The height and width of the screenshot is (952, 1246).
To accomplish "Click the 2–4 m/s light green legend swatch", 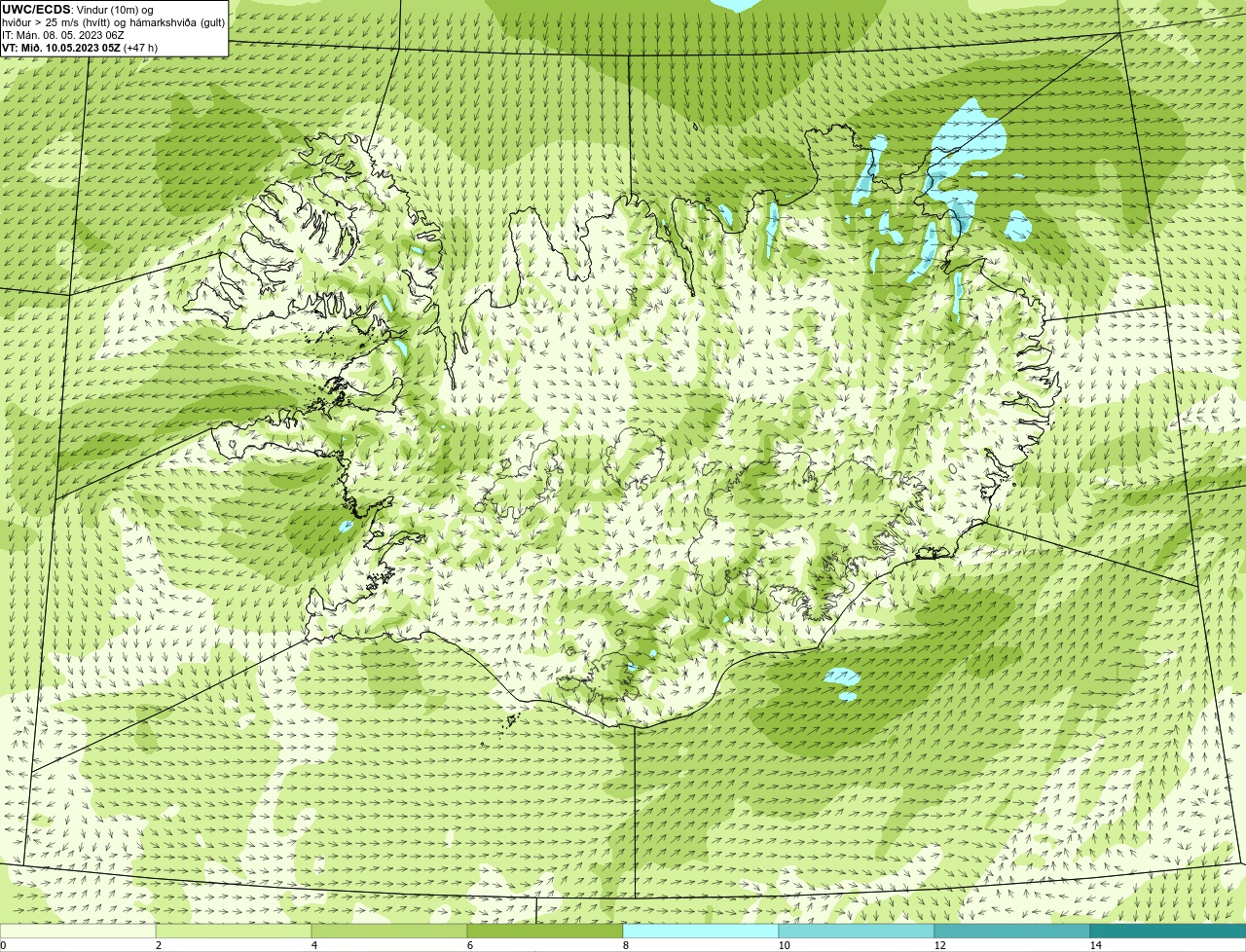I will tap(234, 932).
